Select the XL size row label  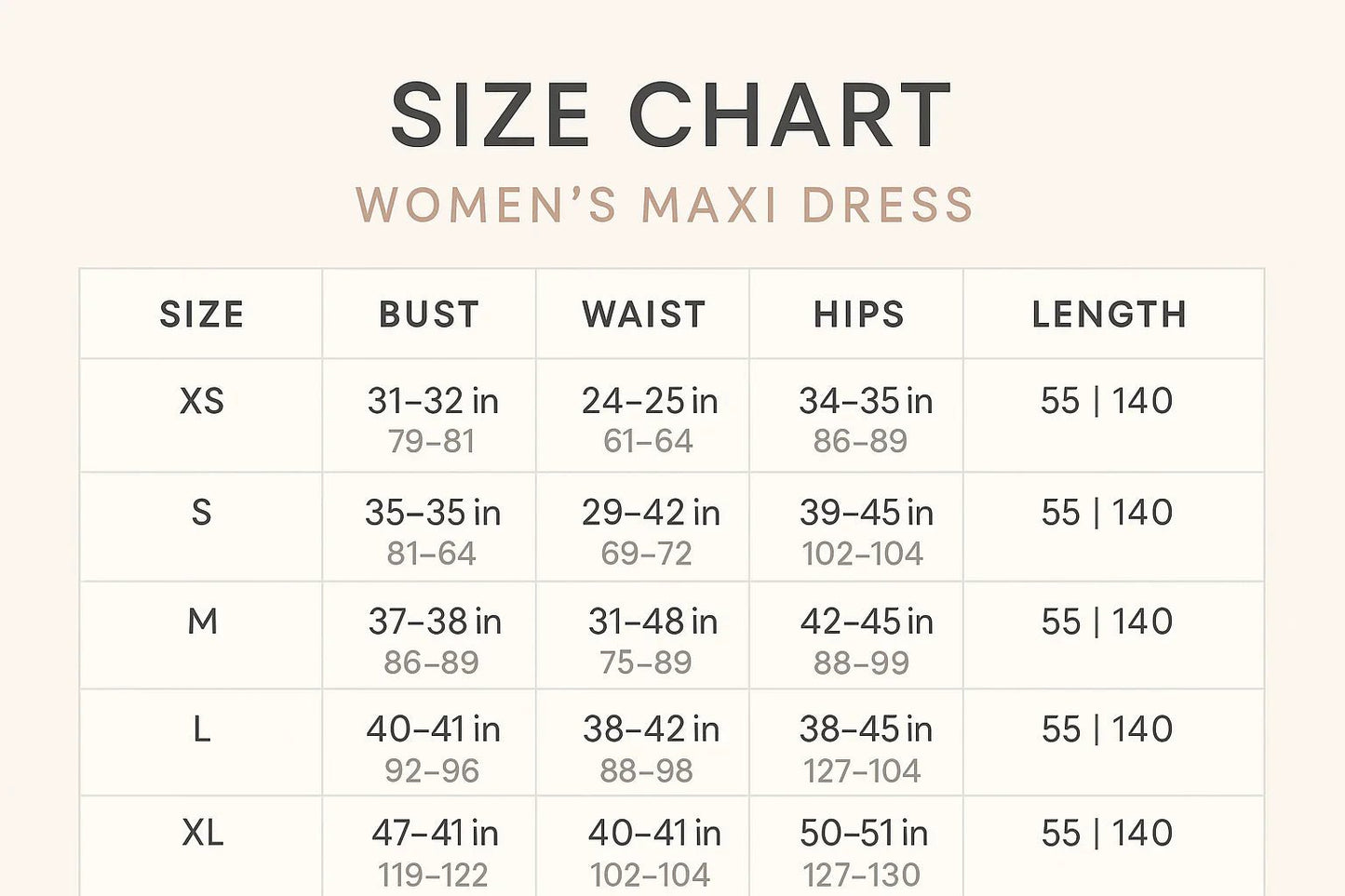[203, 833]
